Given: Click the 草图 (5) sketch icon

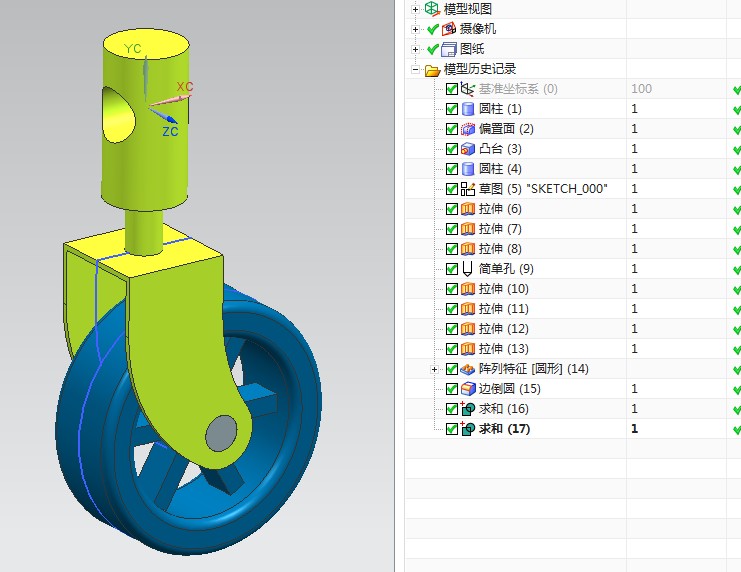Looking at the screenshot, I should (467, 189).
